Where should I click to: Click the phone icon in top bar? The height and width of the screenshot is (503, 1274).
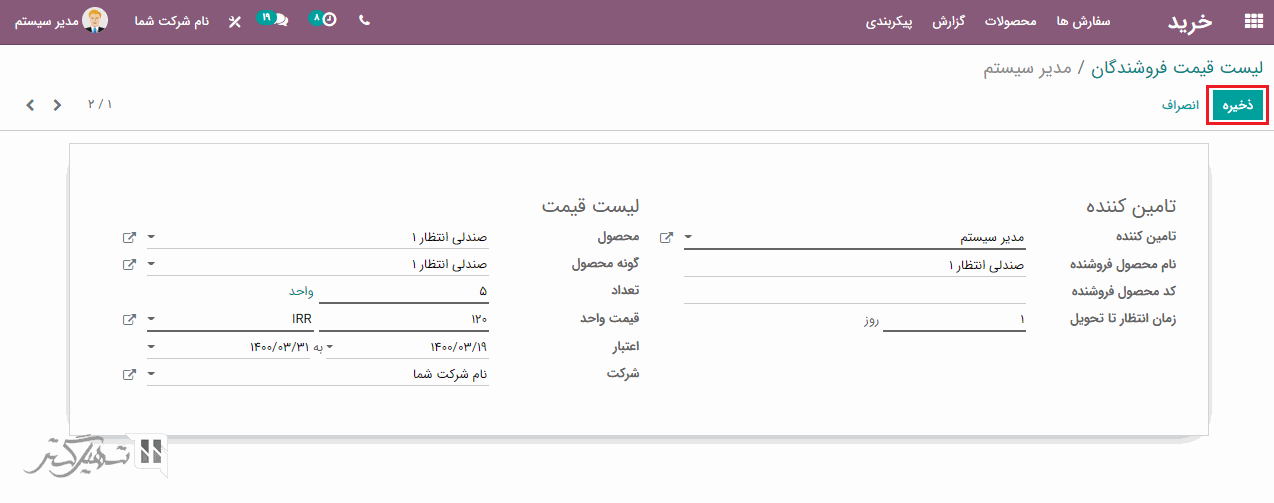[364, 21]
